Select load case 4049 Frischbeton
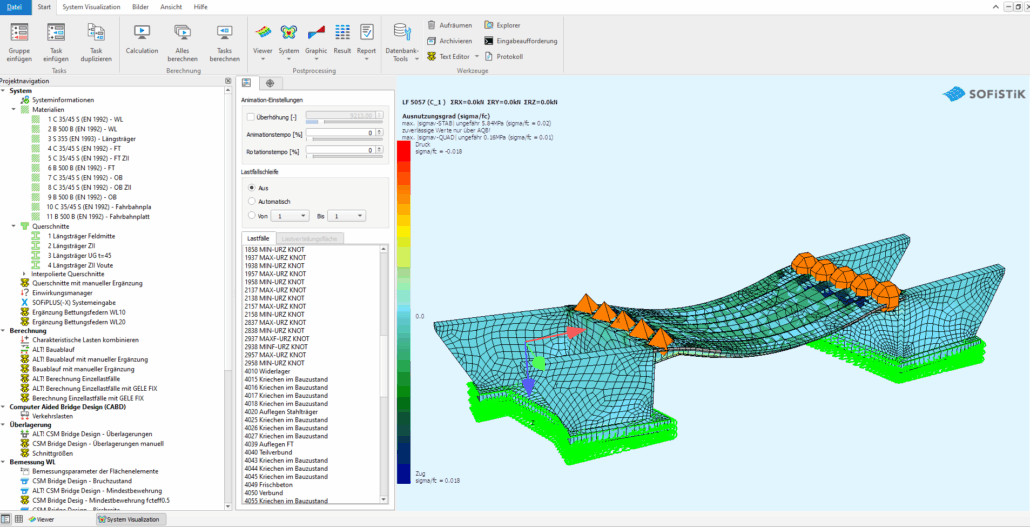1030x527 pixels. (x=267, y=484)
